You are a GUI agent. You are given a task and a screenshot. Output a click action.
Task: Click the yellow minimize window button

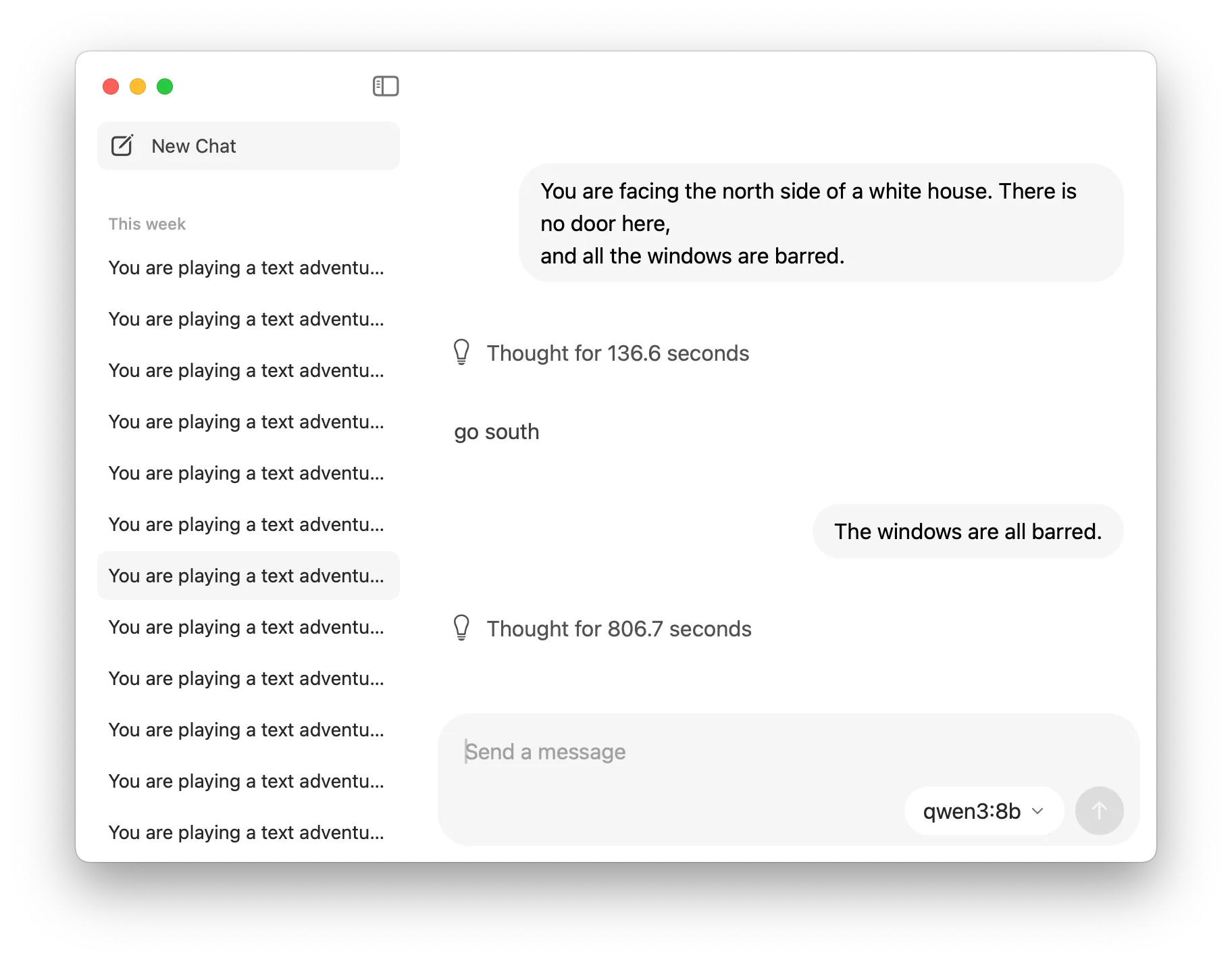(138, 86)
